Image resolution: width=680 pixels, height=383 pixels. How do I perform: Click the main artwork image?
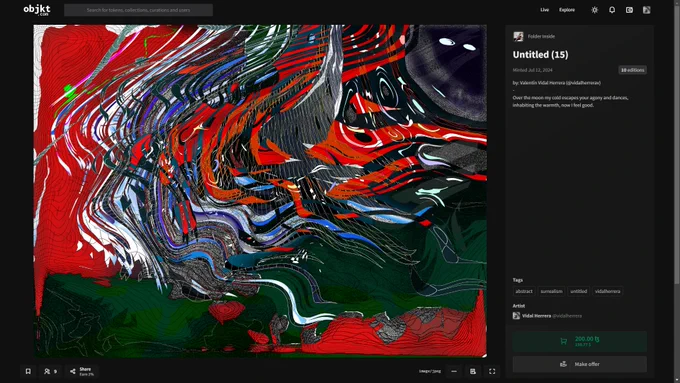tap(260, 191)
